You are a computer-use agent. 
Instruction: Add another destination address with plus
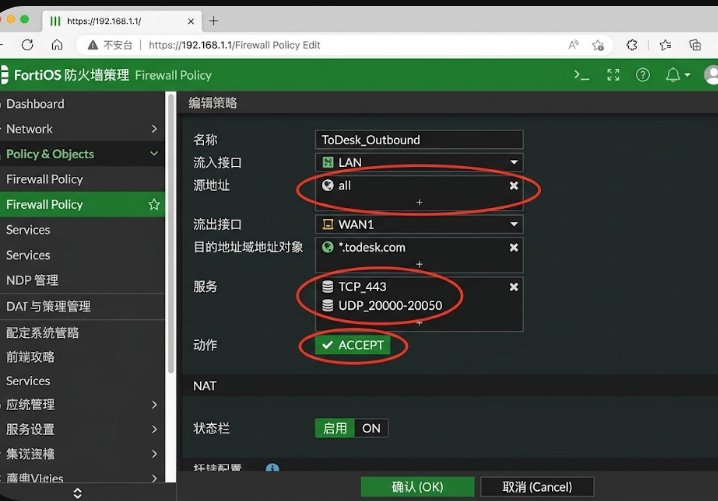(x=419, y=264)
